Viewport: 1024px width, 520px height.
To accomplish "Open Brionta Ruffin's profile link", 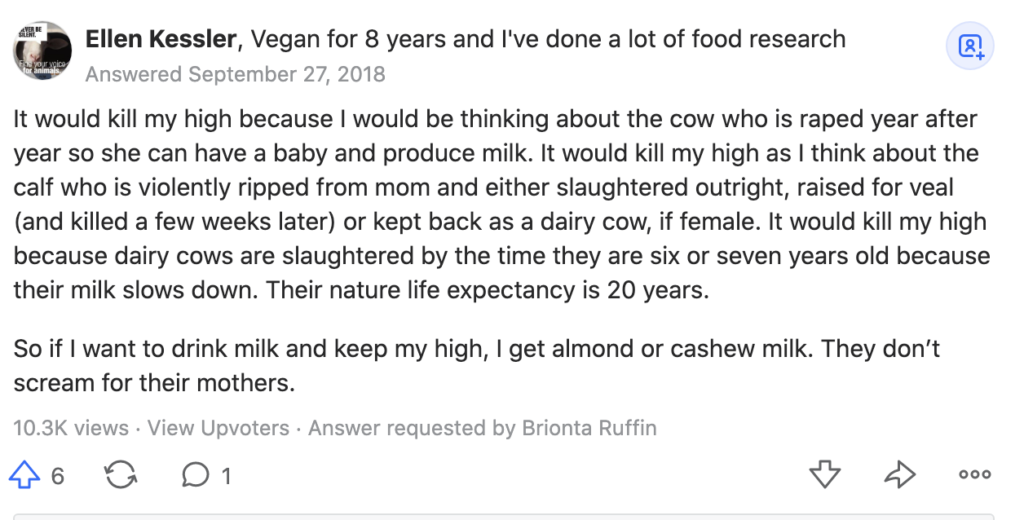I will (589, 428).
